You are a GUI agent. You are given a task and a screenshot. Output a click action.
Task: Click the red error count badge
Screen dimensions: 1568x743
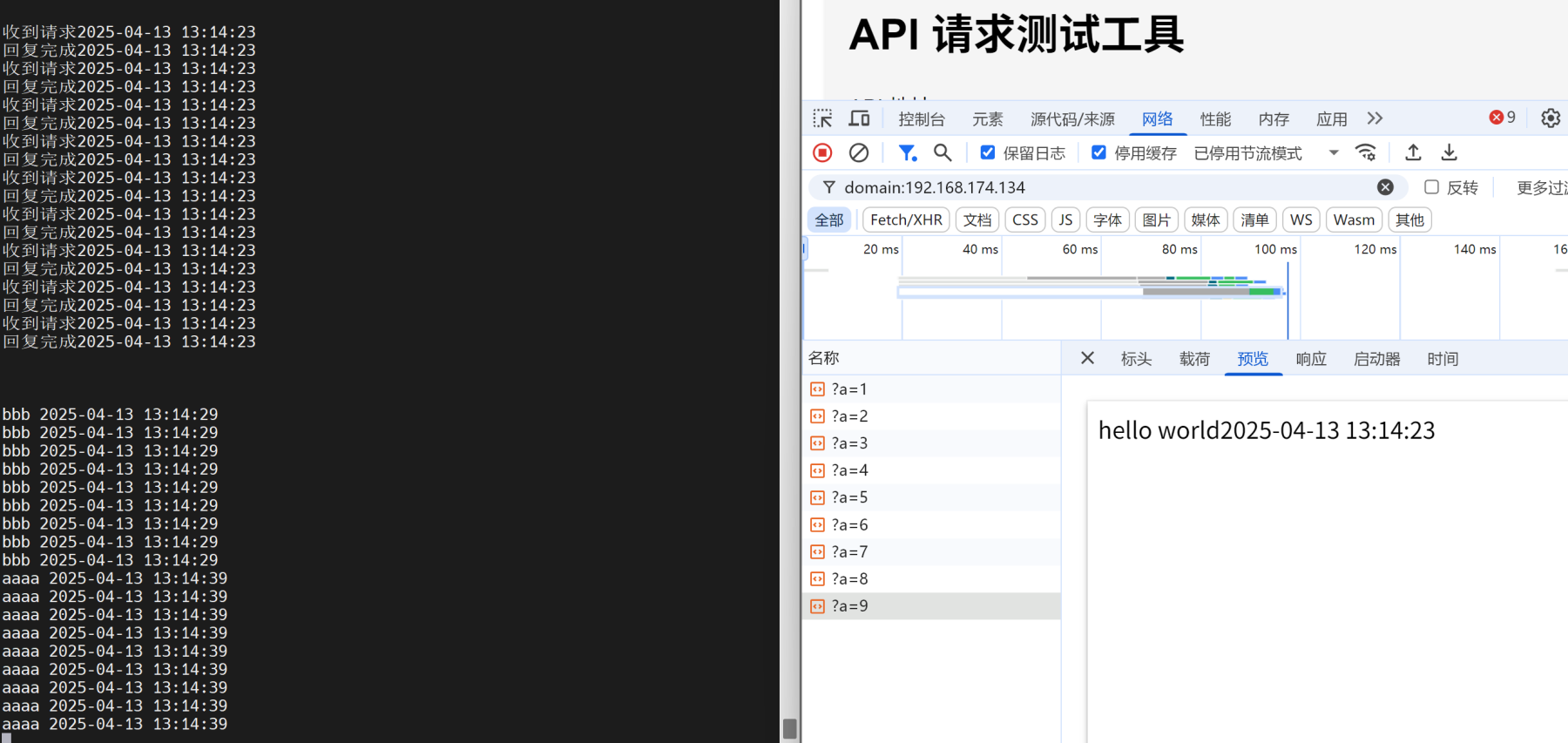[x=1503, y=118]
